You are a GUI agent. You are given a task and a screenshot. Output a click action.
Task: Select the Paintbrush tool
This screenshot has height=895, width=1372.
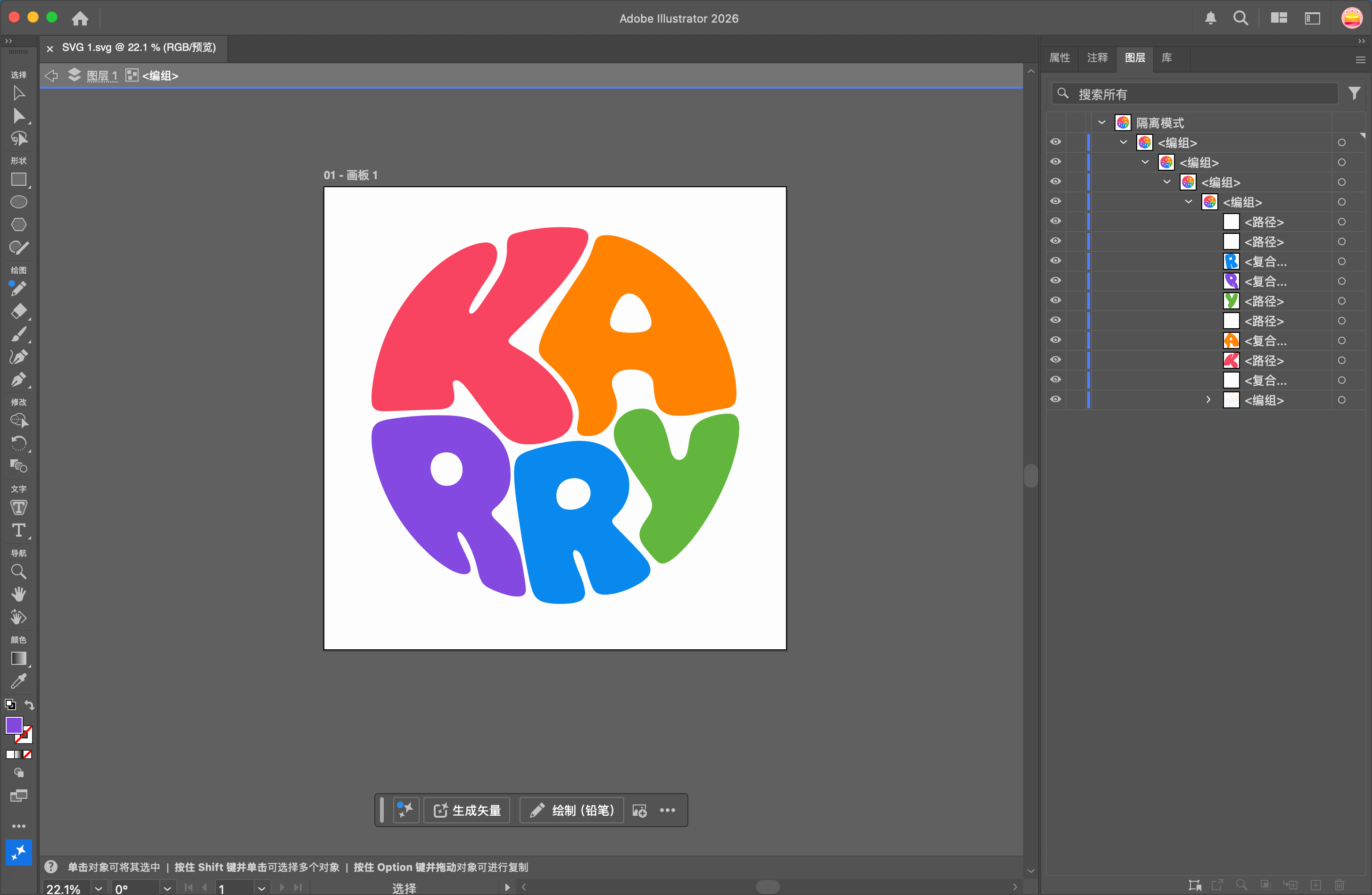(18, 334)
